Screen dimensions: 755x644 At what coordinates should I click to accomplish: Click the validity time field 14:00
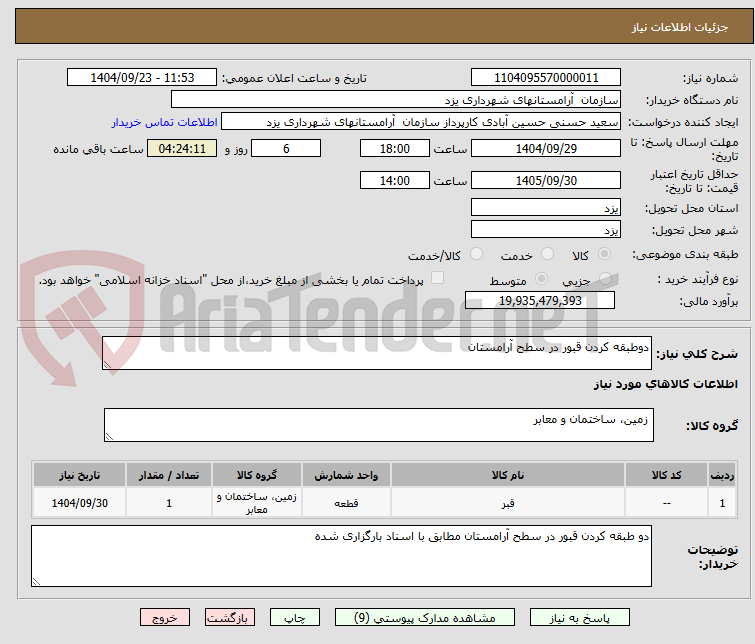click(395, 181)
